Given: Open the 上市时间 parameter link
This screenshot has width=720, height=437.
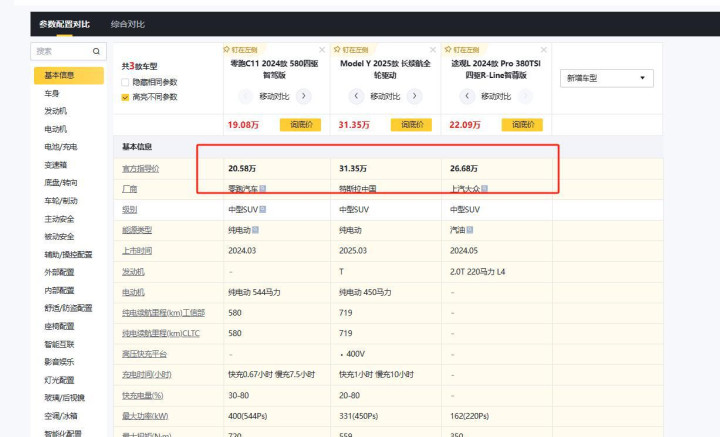Looking at the screenshot, I should click(x=136, y=251).
